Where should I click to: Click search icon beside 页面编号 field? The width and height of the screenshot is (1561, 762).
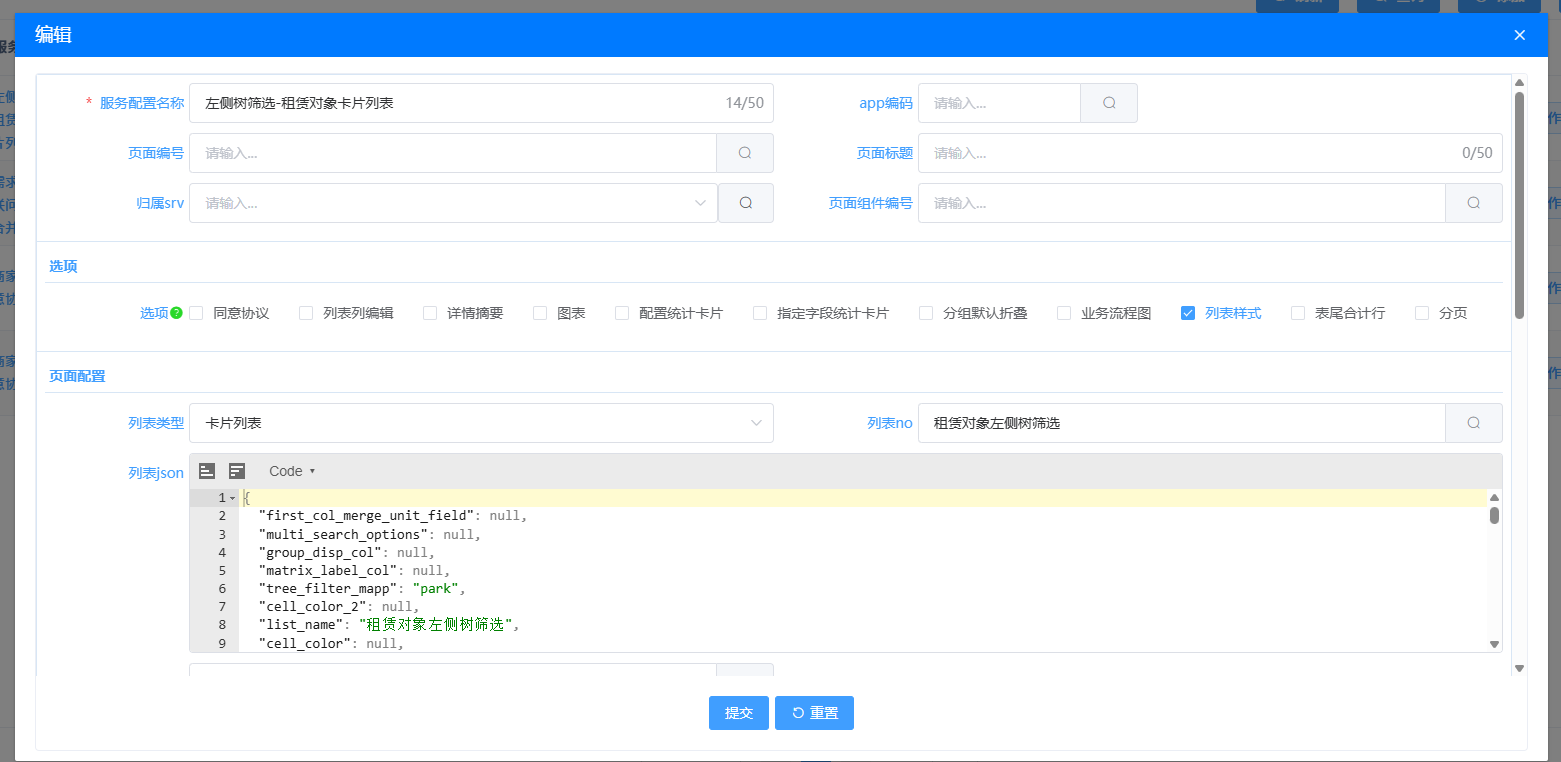click(745, 153)
